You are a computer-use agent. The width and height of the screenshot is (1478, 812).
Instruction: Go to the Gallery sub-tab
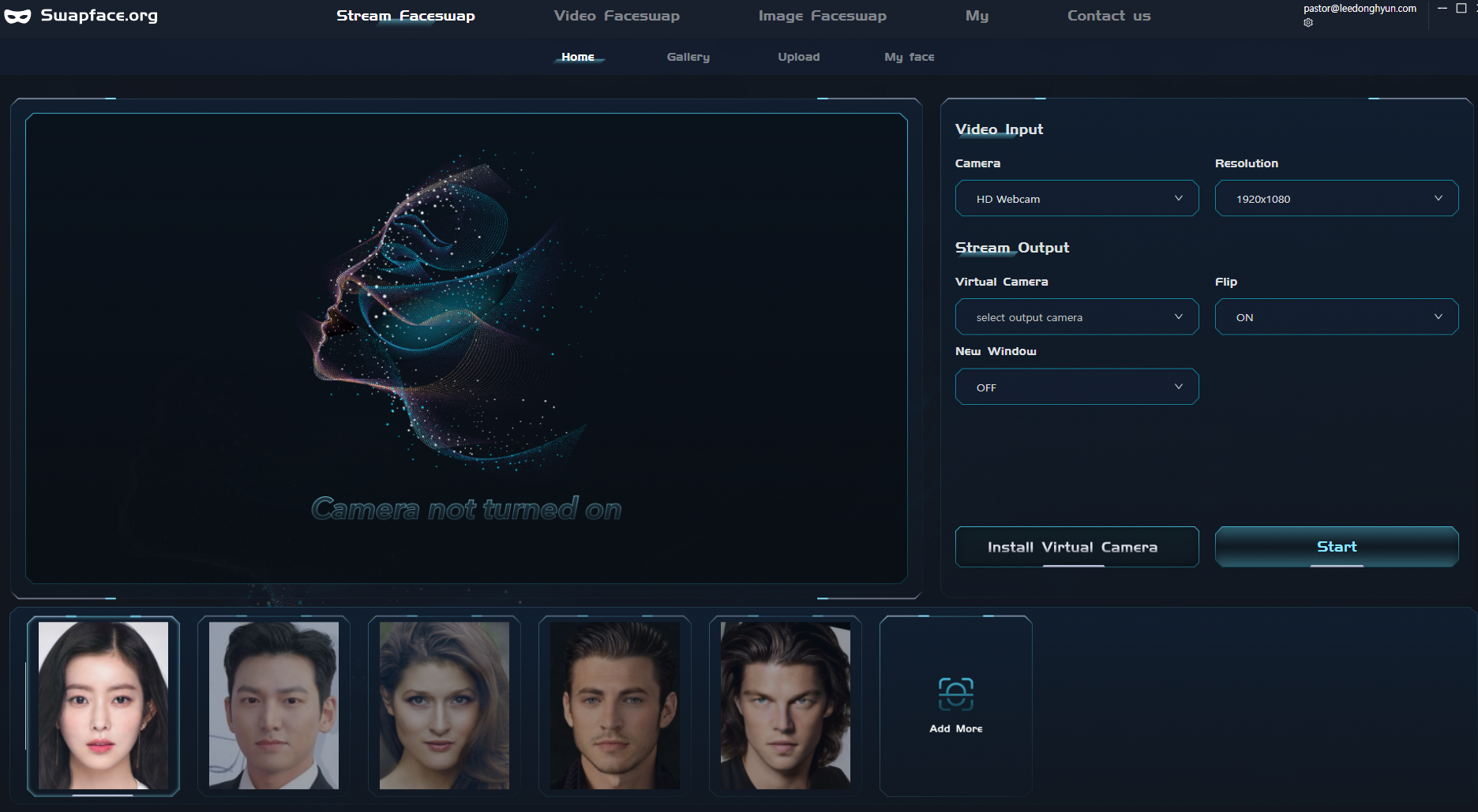click(x=688, y=57)
